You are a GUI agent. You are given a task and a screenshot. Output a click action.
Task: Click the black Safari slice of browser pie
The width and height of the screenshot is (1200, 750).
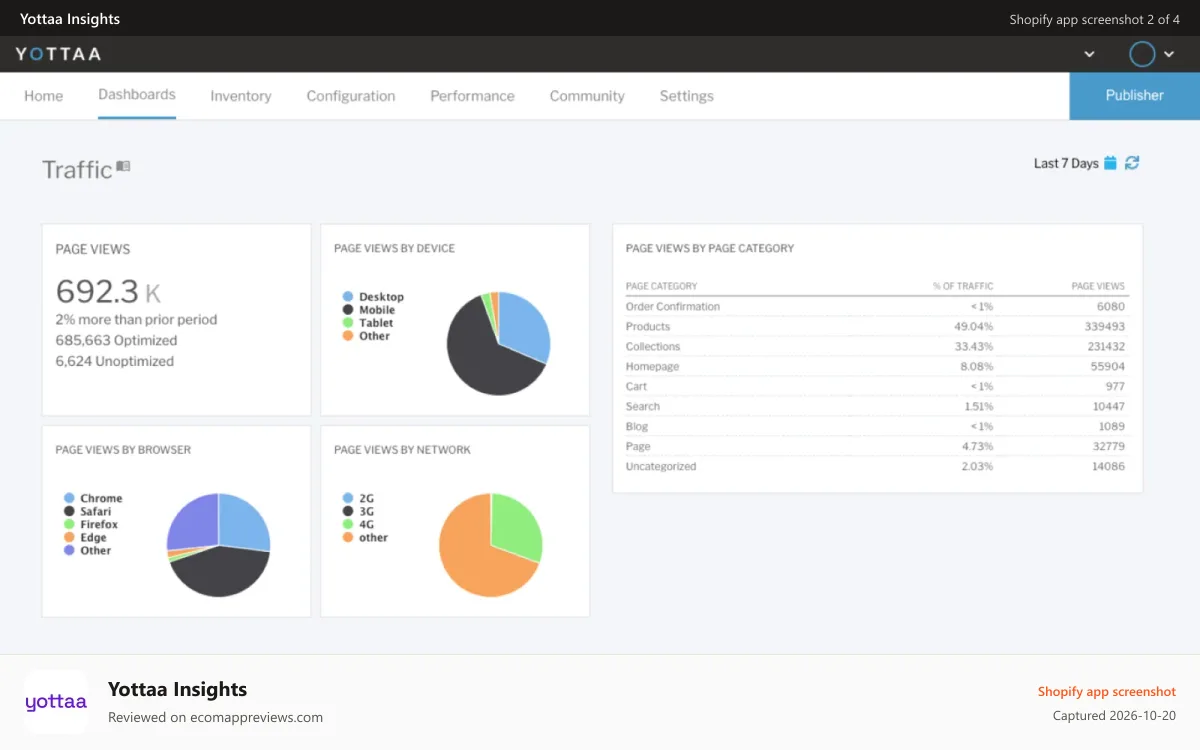pyautogui.click(x=220, y=573)
